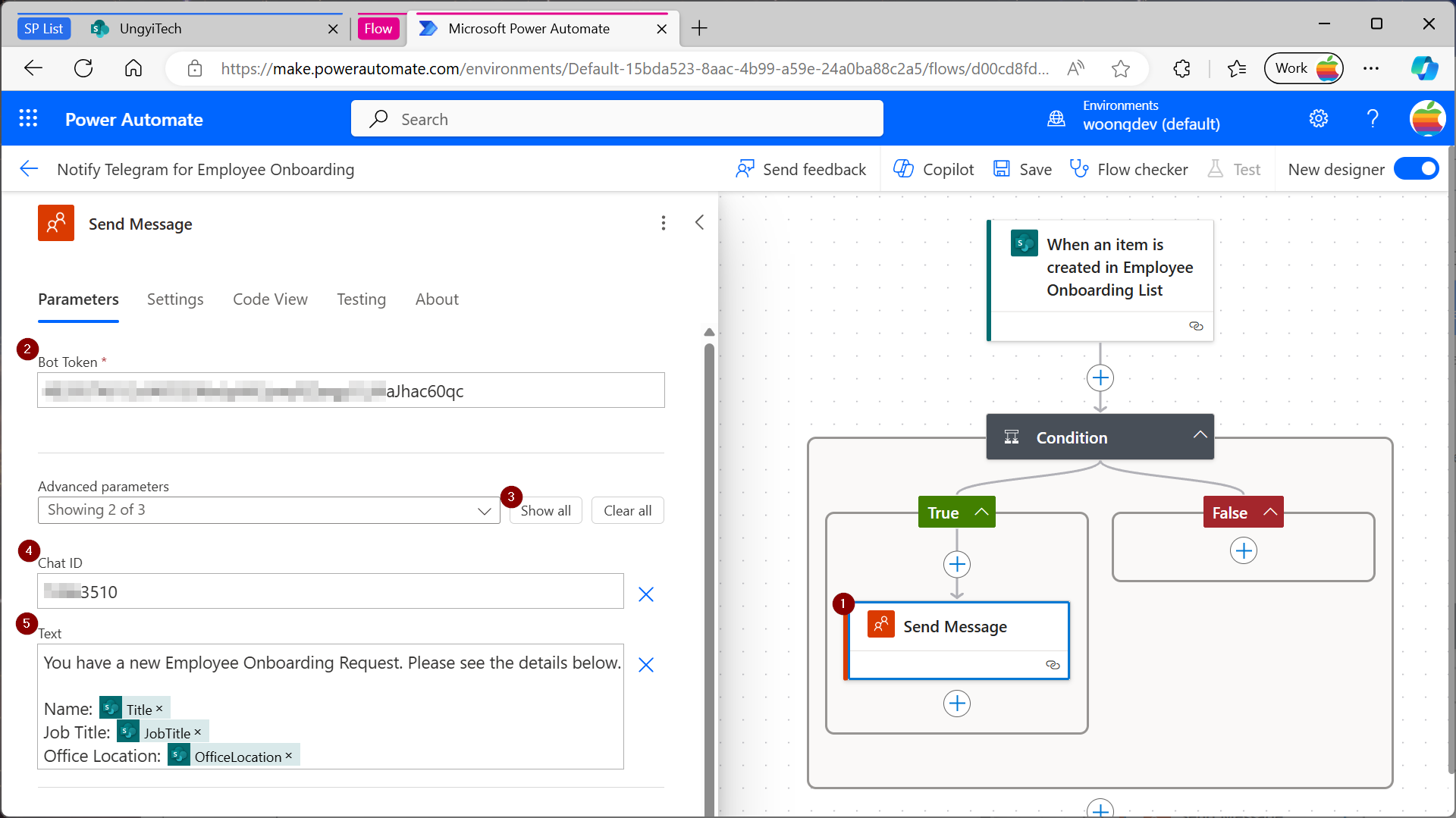Open the Copilot sidebar in Edge

(x=1424, y=68)
